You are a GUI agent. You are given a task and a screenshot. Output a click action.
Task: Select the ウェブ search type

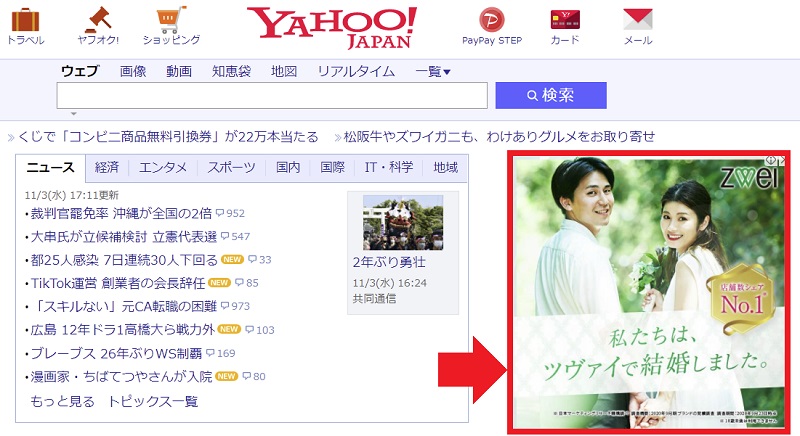pos(80,71)
